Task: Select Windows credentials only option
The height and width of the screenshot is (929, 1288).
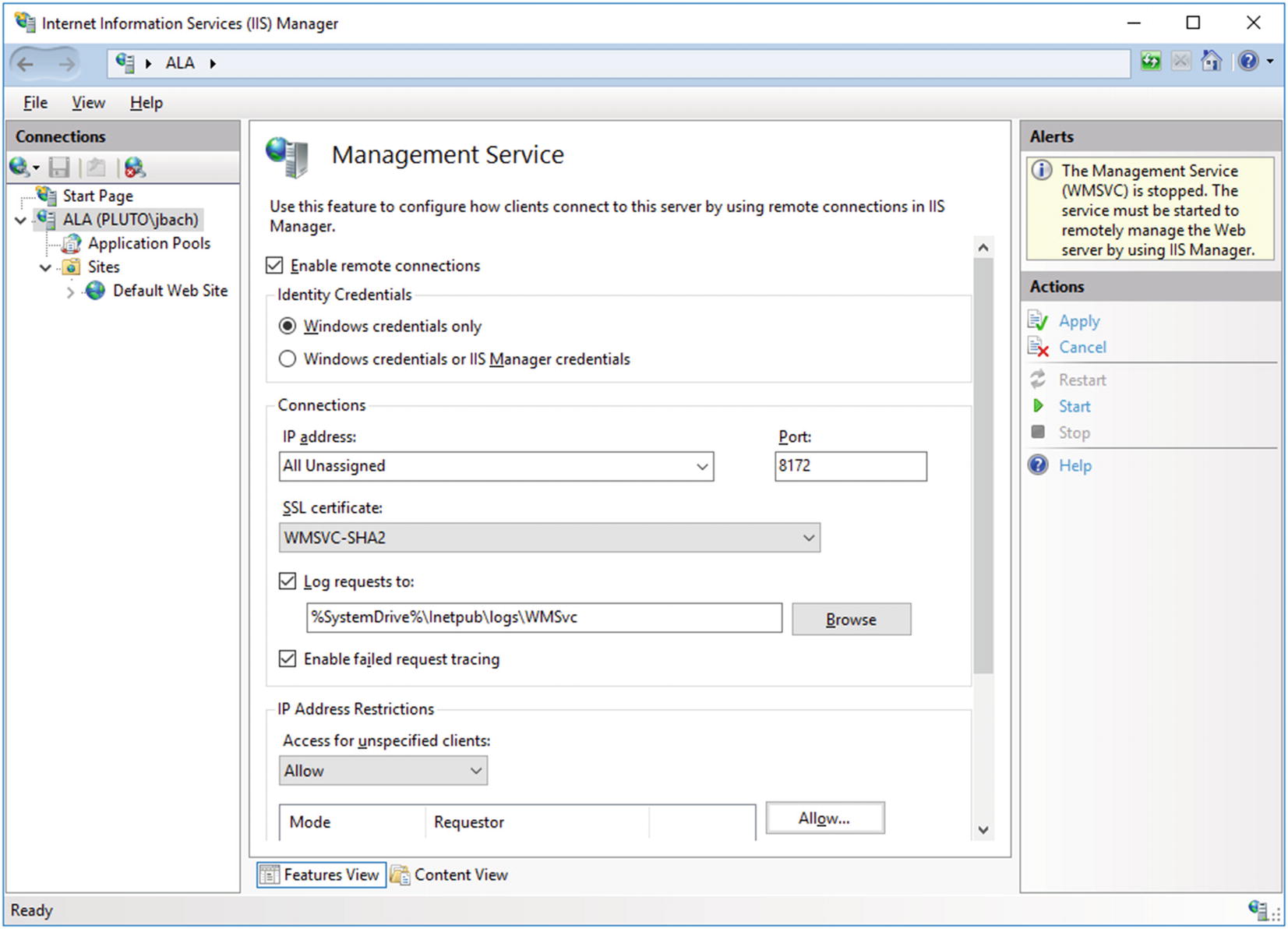Action: [x=288, y=326]
